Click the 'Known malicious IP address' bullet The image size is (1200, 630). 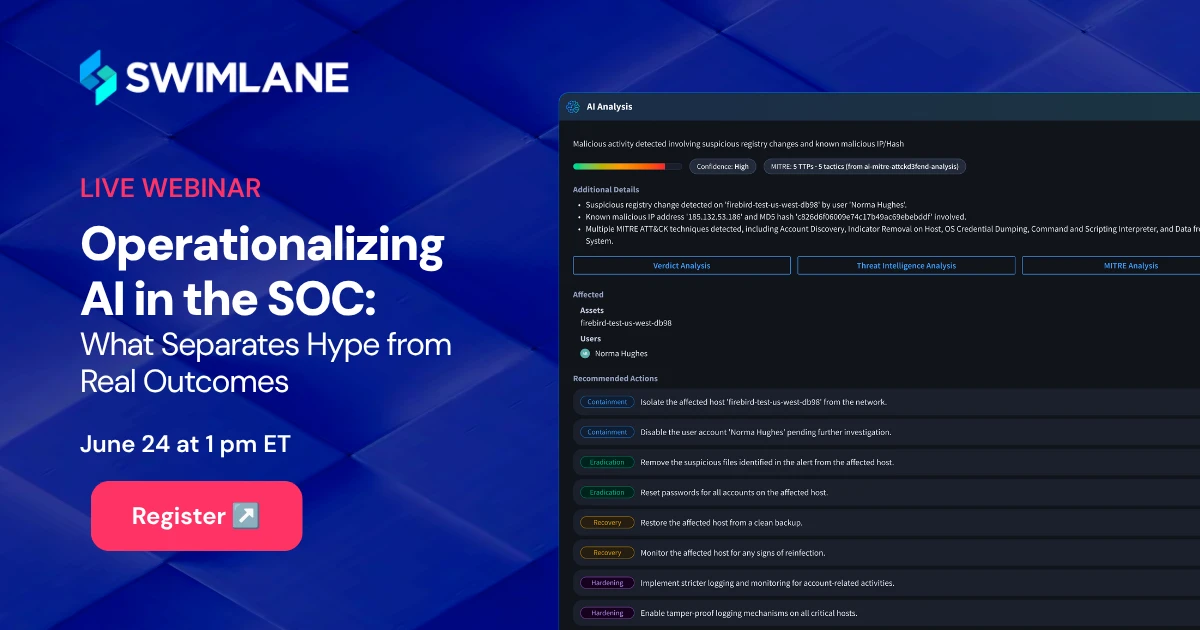point(776,215)
